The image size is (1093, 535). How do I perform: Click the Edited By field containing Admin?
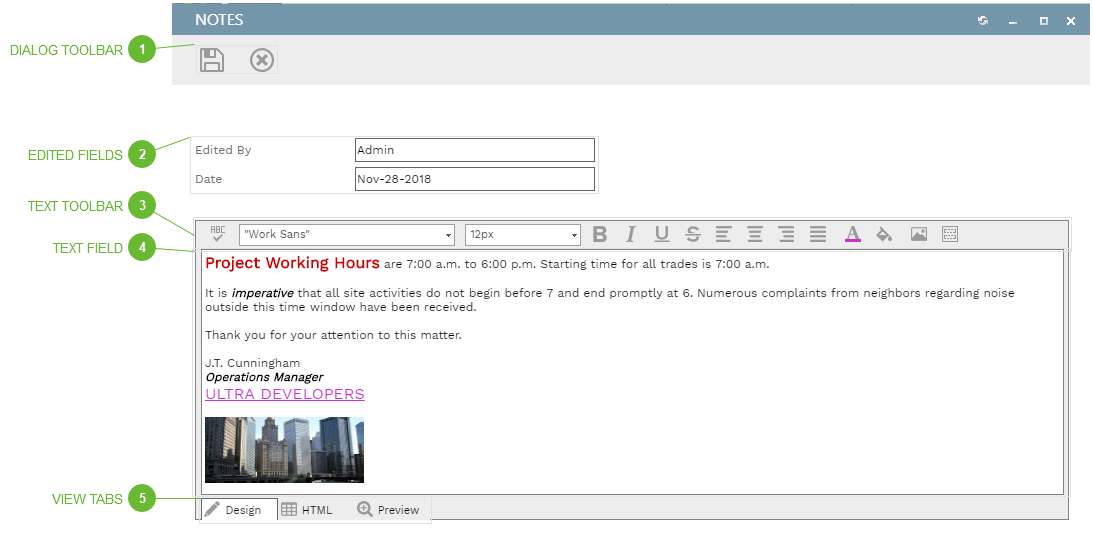[475, 150]
